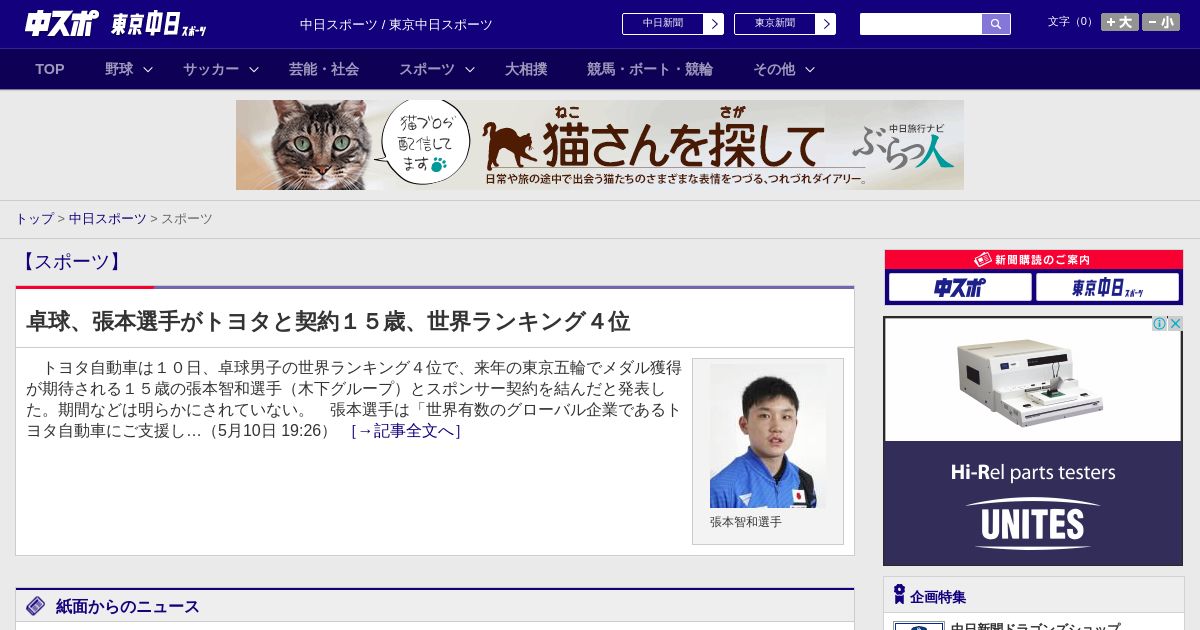This screenshot has width=1200, height=630.
Task: Open the その他 menu item
Action: (x=774, y=69)
